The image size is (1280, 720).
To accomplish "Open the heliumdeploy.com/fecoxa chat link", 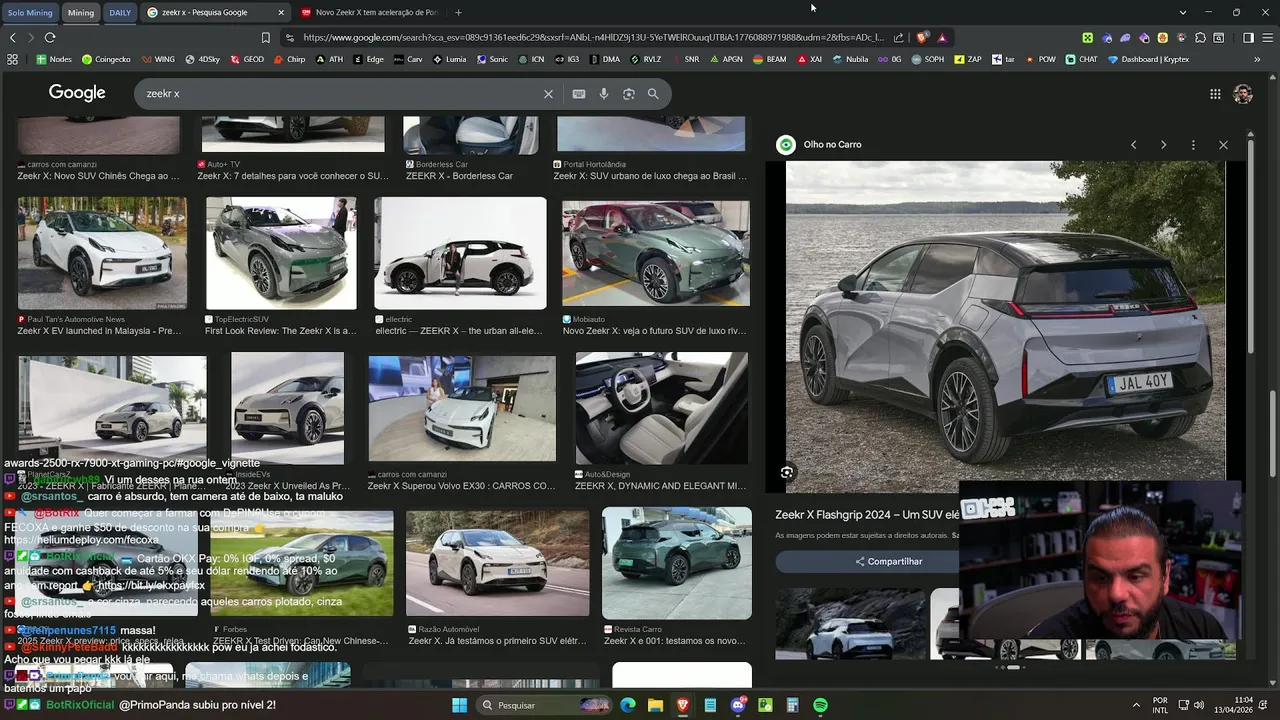I will [x=81, y=540].
